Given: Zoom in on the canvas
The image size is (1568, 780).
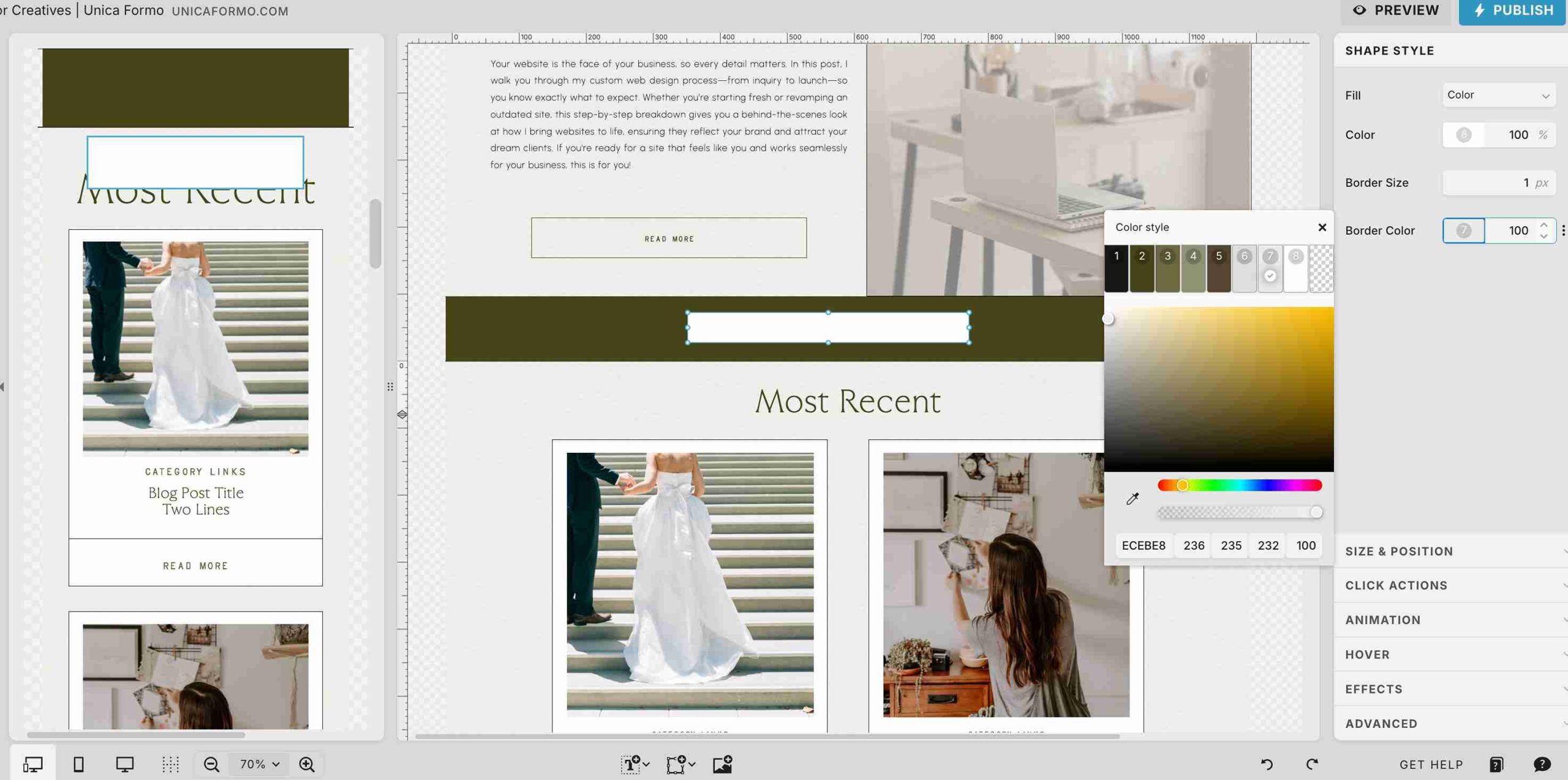Looking at the screenshot, I should click(307, 764).
